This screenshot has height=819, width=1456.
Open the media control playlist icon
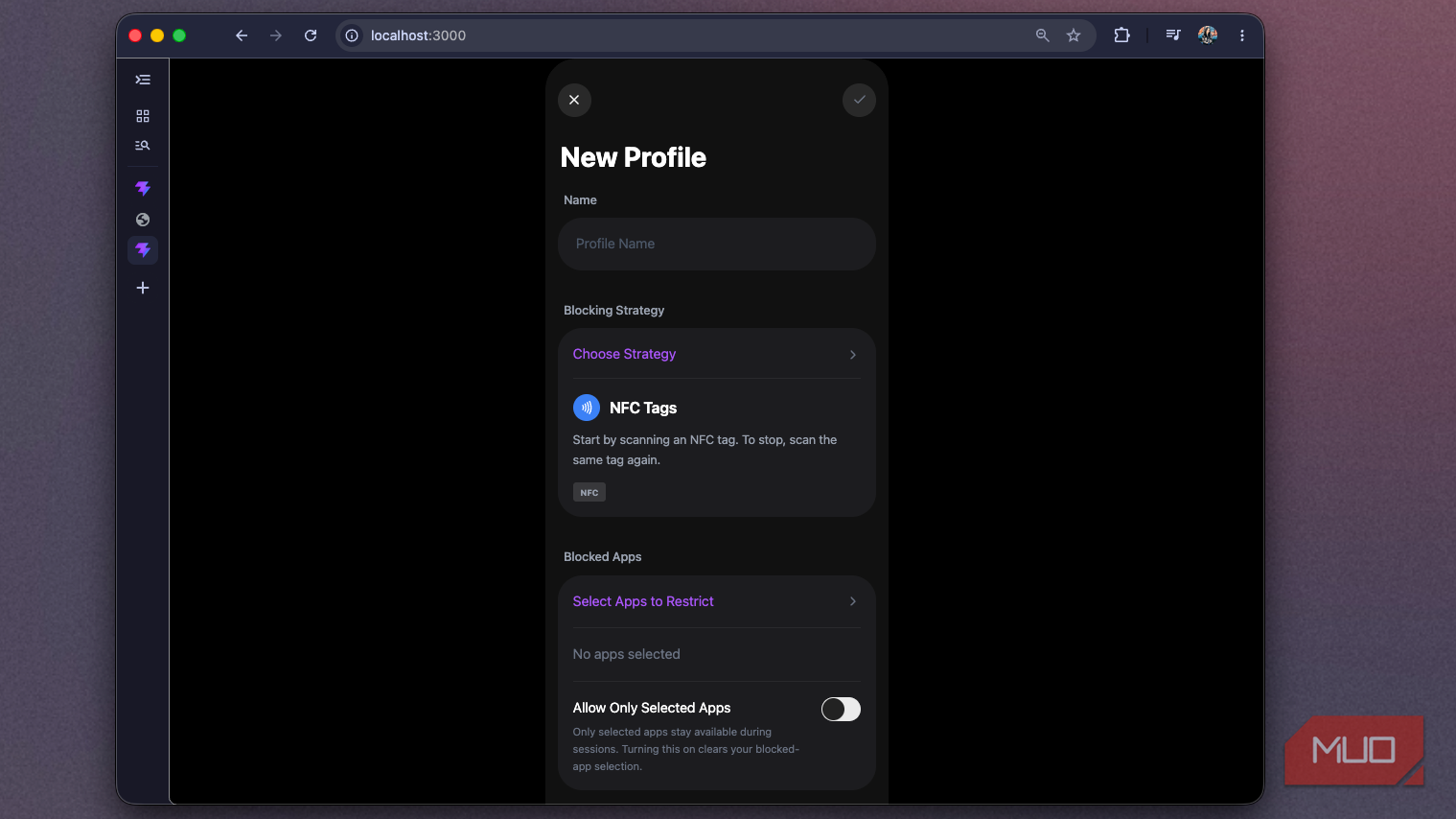click(x=1173, y=35)
